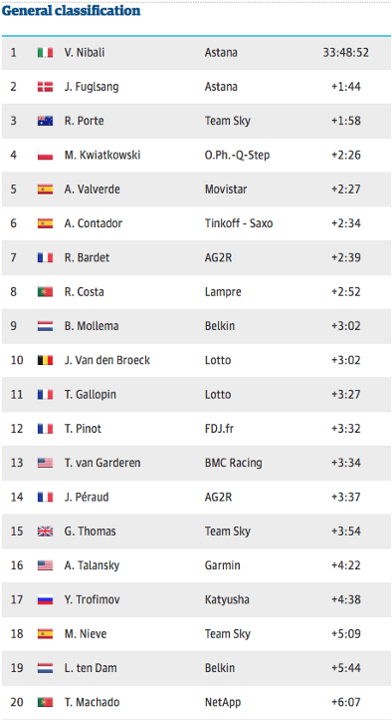Select rank number 16 for A. Talansky
Screen dimensions: 392x720
(x=17, y=566)
